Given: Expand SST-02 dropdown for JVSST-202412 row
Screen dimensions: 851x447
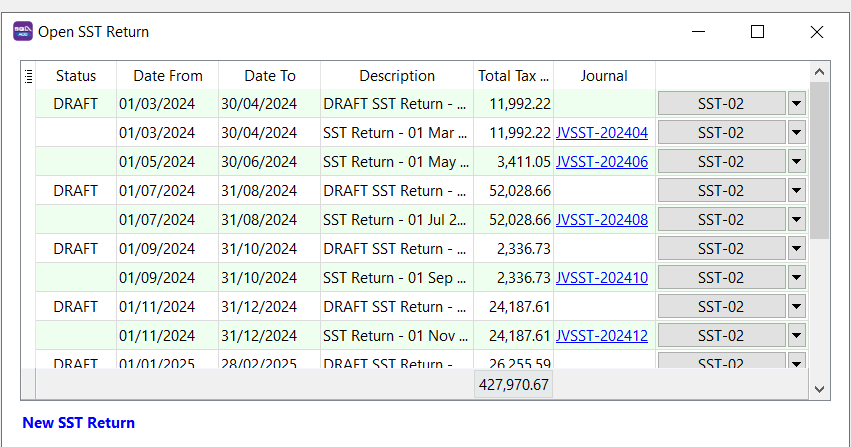Looking at the screenshot, I should [x=796, y=336].
